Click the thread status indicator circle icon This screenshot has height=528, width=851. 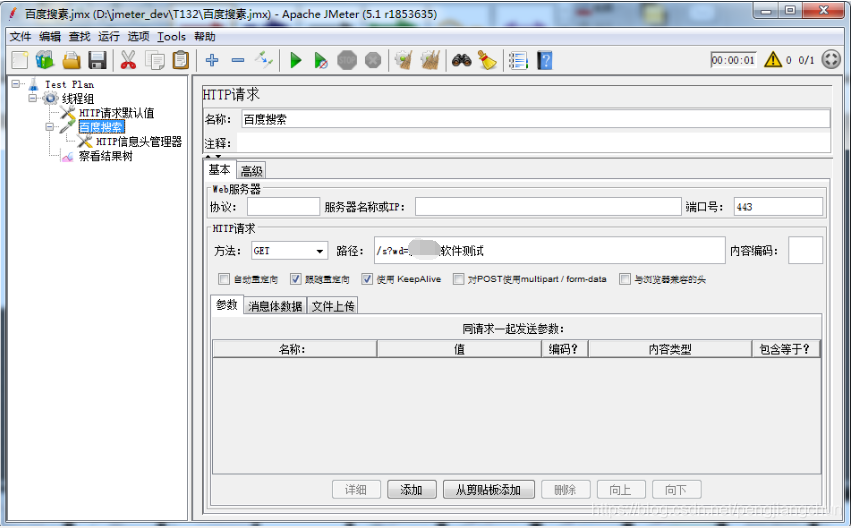pos(831,59)
